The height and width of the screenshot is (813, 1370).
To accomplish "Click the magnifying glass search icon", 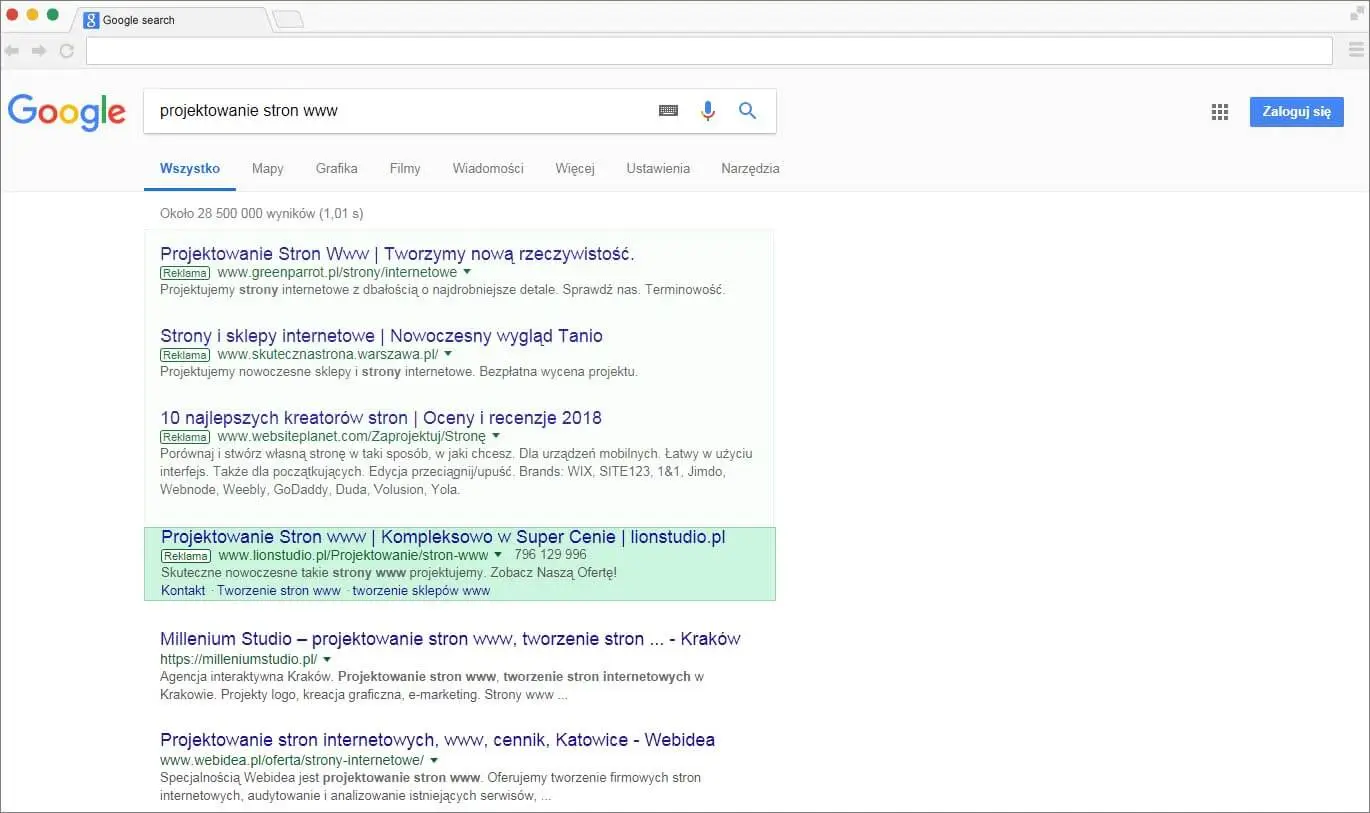I will (x=747, y=110).
